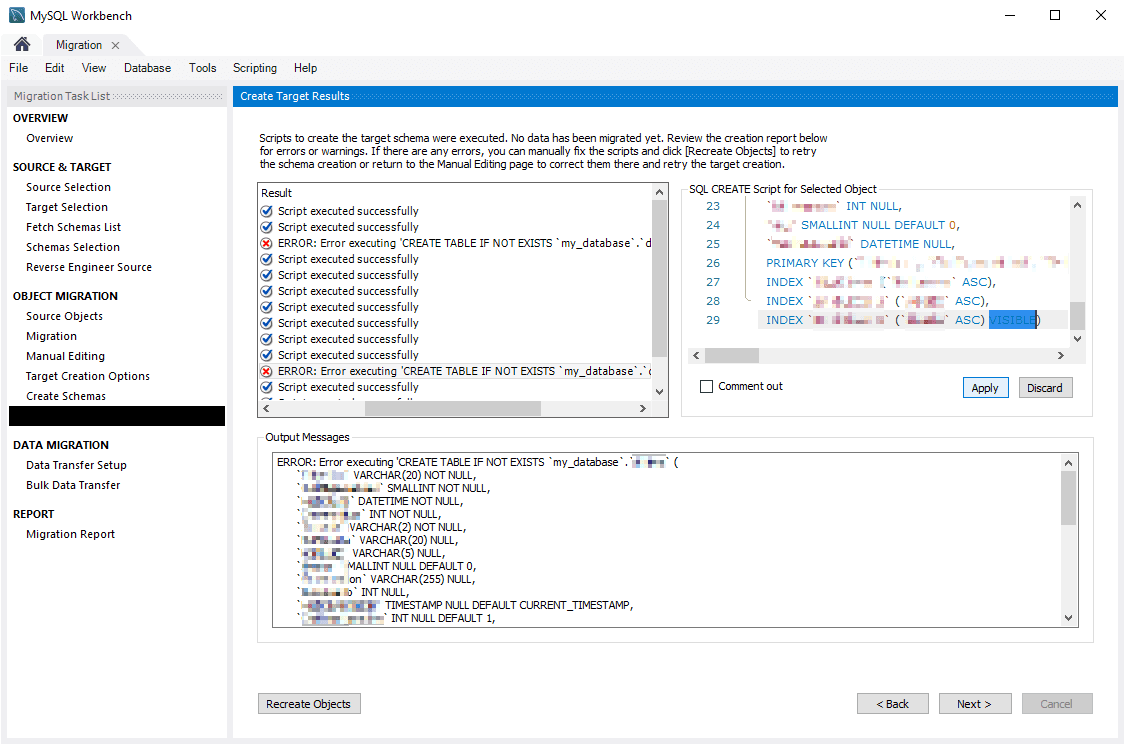The image size is (1125, 745).
Task: Click success check icon on last visible result row
Action: point(266,387)
